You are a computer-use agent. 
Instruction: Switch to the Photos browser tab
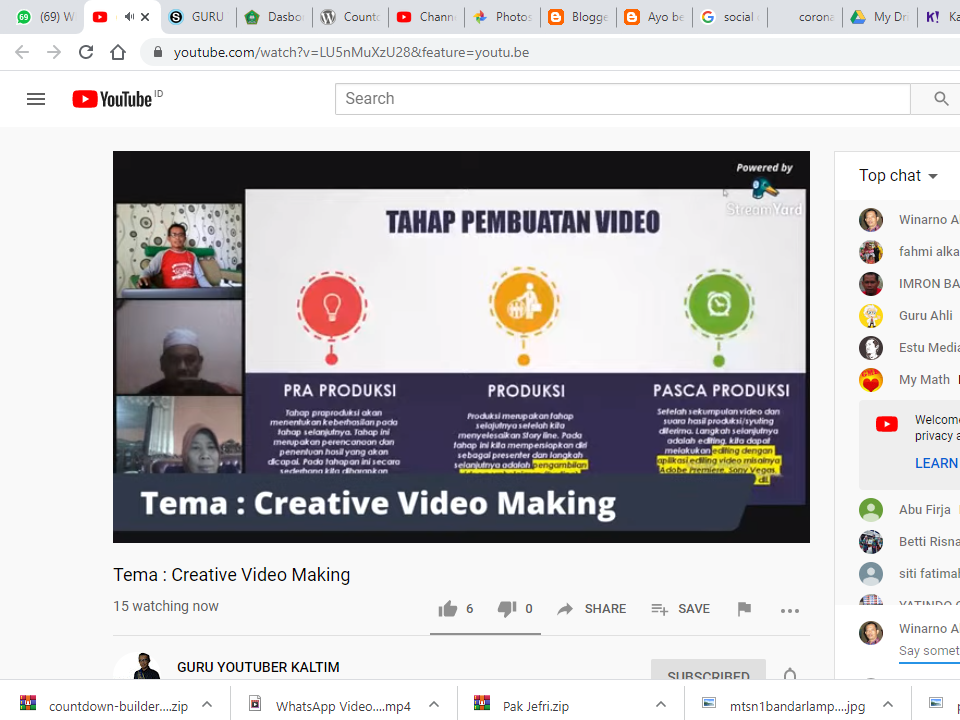pos(502,16)
